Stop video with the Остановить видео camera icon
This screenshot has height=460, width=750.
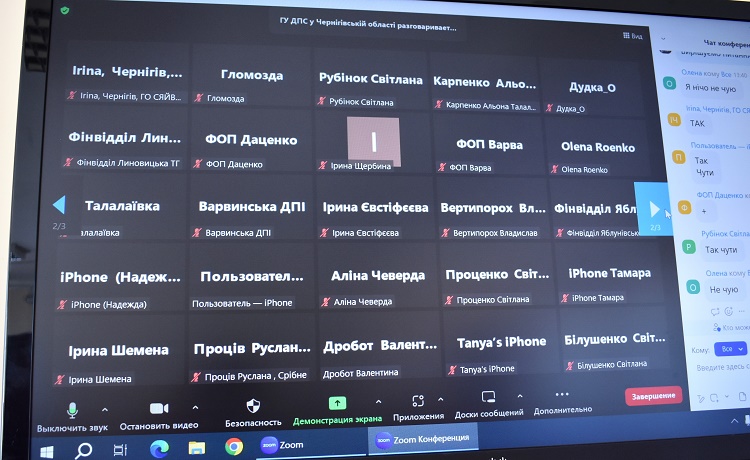point(159,408)
